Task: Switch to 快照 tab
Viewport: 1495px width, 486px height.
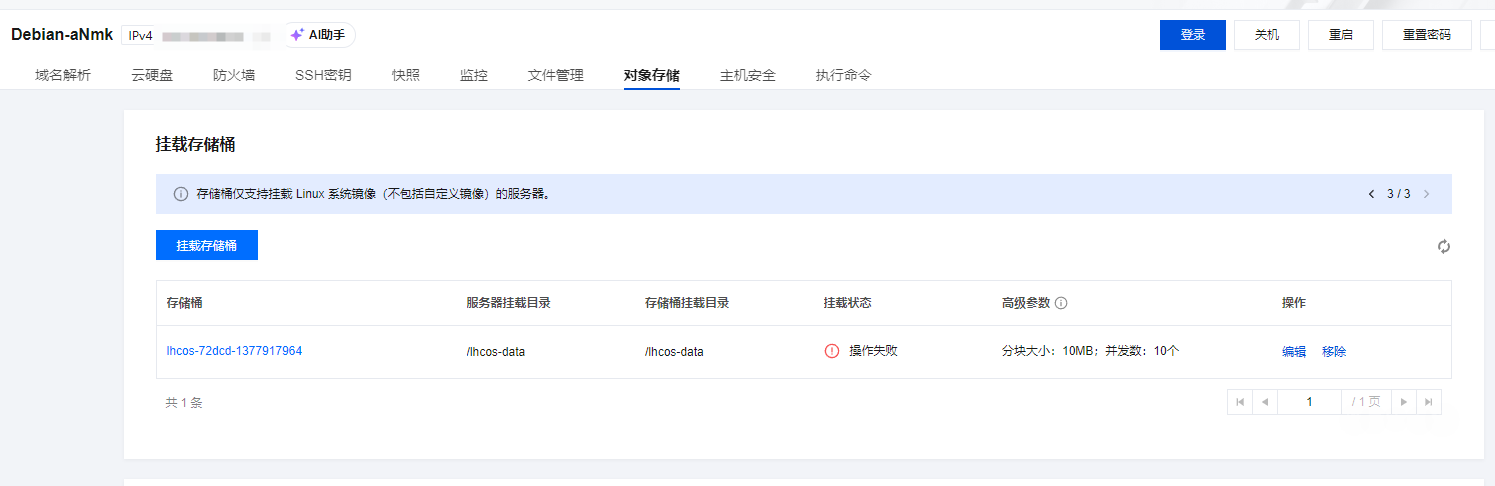Action: 406,75
